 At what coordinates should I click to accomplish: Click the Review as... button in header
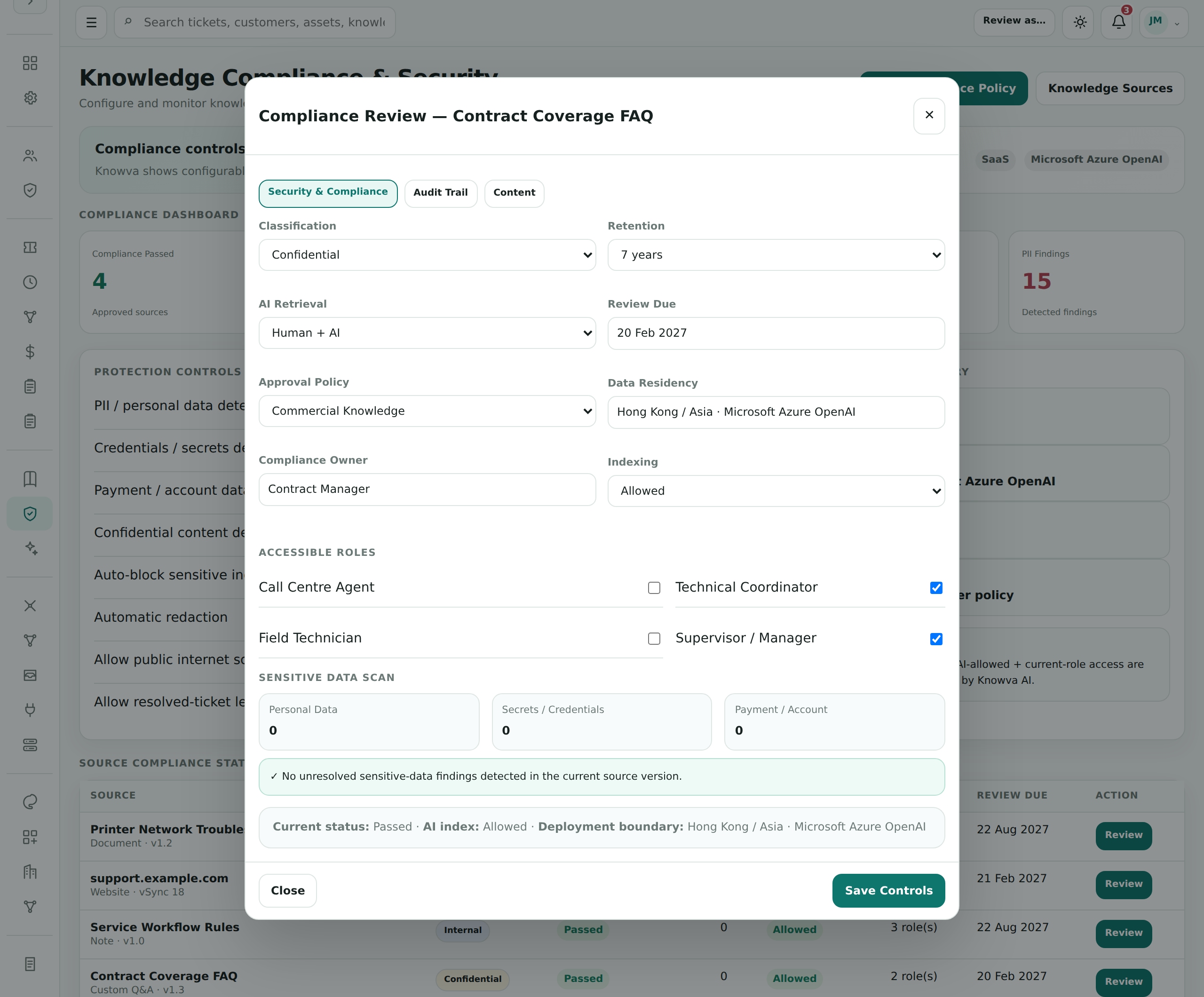click(1014, 22)
